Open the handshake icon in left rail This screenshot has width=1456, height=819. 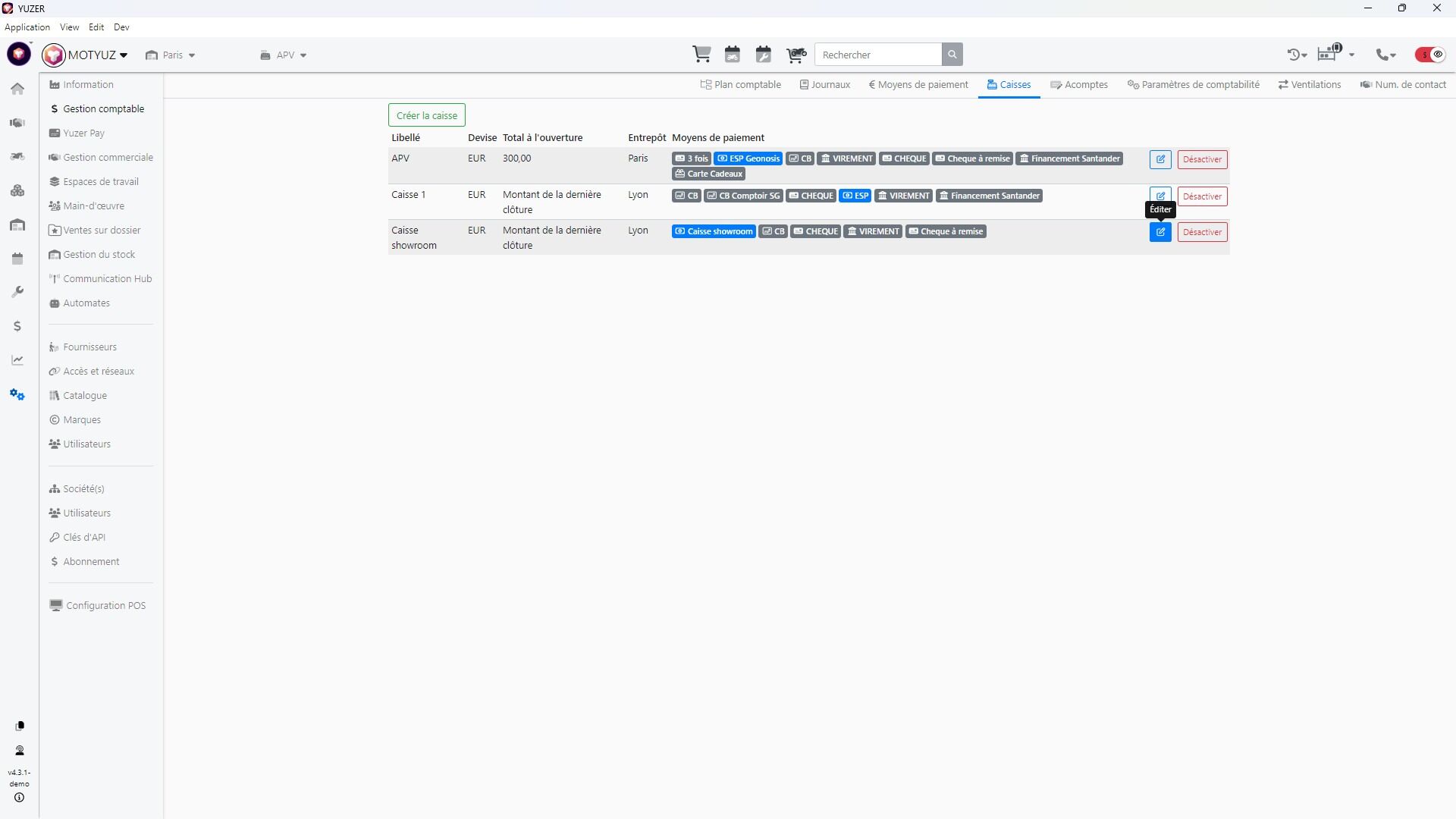click(17, 123)
